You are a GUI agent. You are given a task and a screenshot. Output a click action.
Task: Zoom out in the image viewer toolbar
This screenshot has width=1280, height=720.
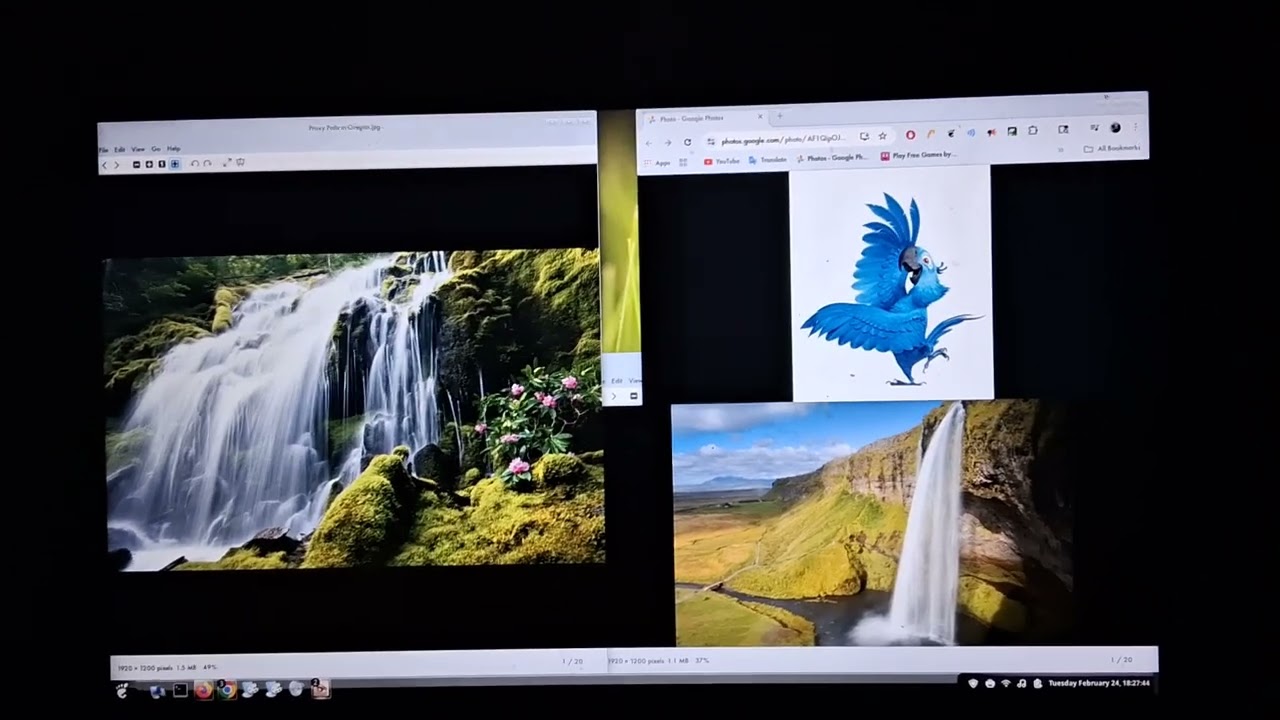[x=136, y=164]
